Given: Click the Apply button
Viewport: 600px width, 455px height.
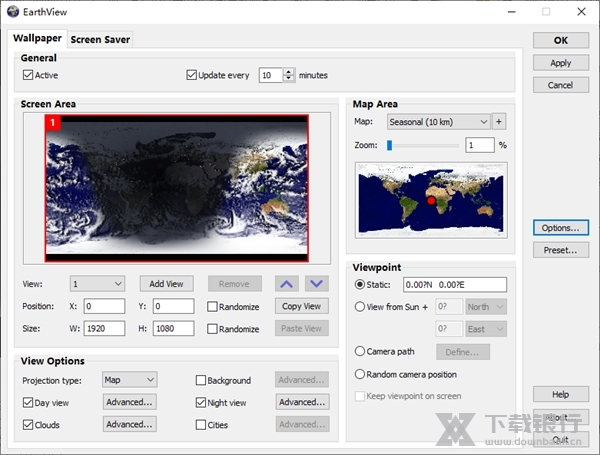Looking at the screenshot, I should tap(561, 63).
